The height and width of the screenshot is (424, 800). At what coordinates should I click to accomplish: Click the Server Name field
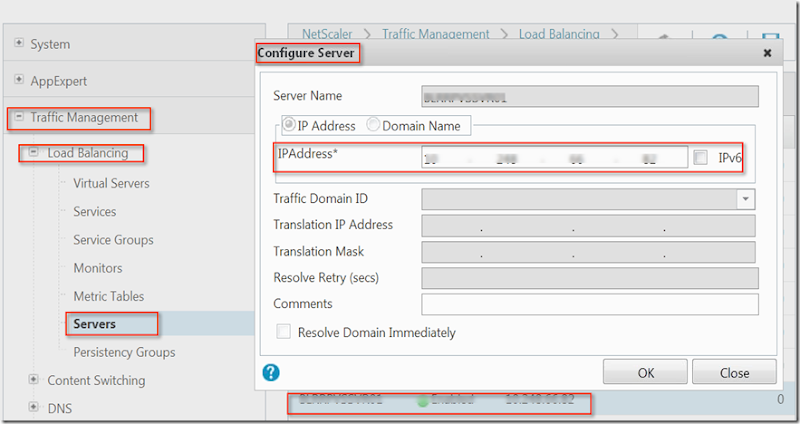(590, 96)
